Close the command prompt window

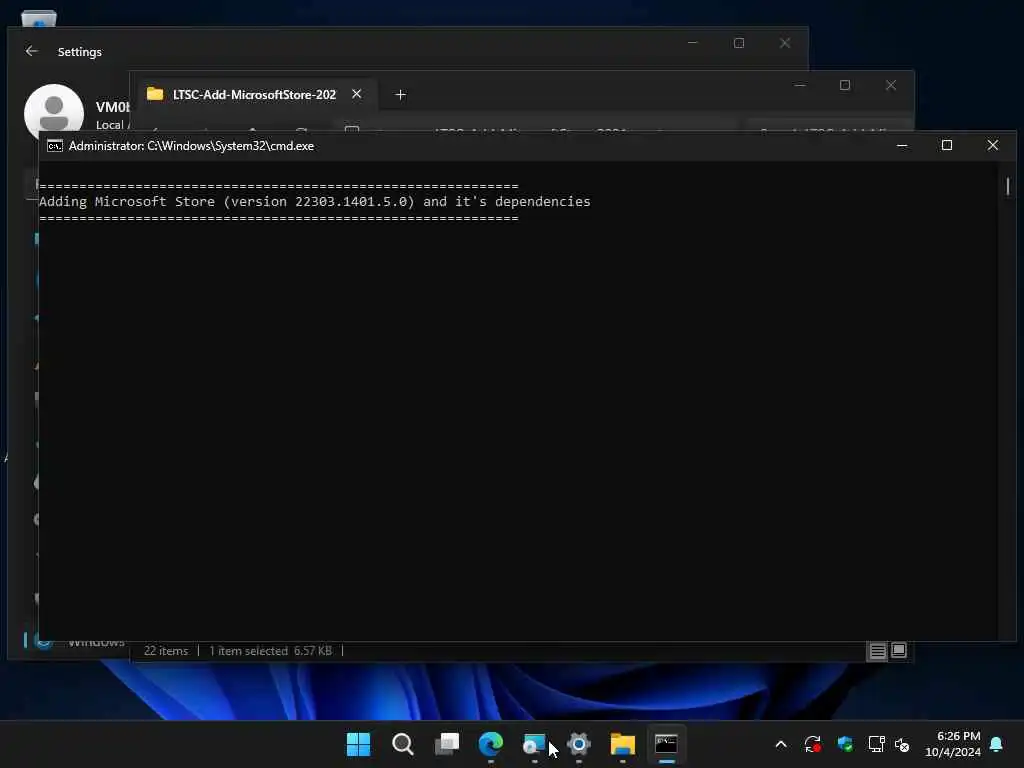992,145
